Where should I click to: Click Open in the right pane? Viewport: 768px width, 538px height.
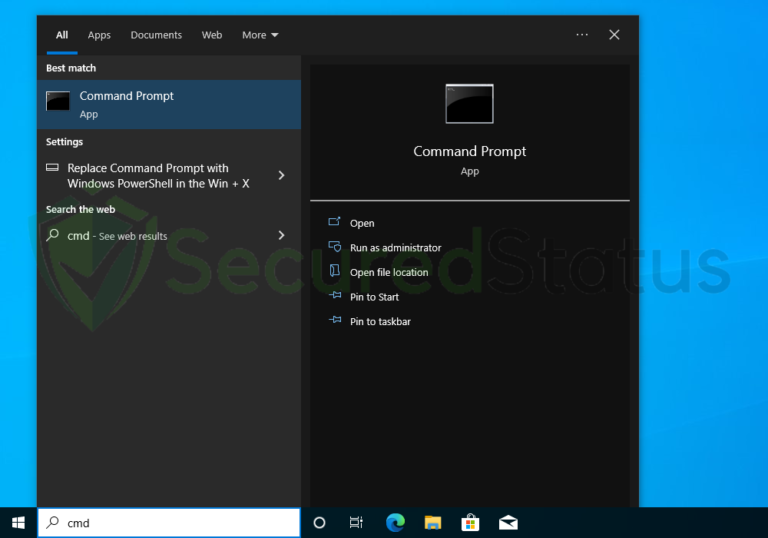coord(362,223)
